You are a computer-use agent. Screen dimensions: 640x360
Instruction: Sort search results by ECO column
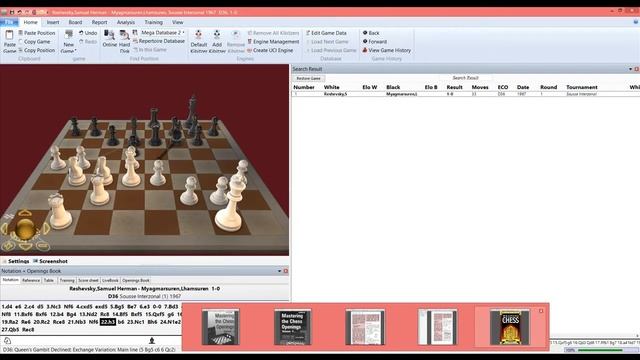503,87
